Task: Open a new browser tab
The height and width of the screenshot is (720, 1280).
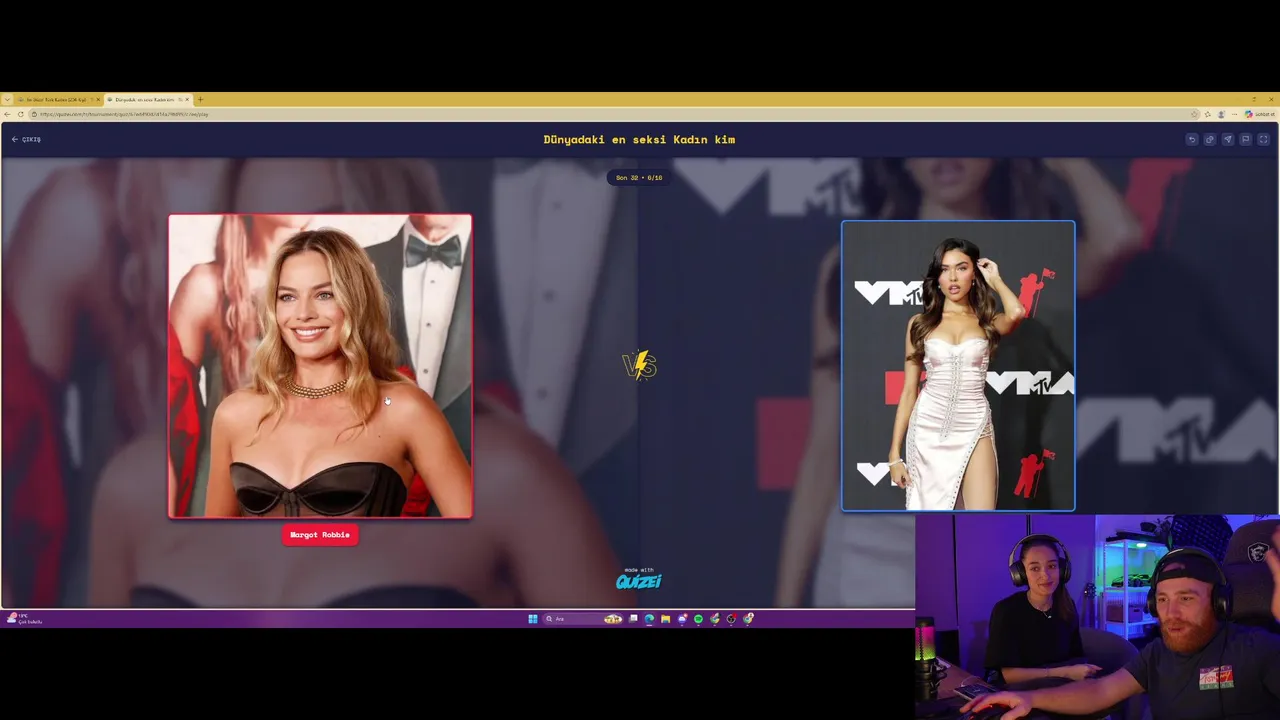Action: click(200, 99)
